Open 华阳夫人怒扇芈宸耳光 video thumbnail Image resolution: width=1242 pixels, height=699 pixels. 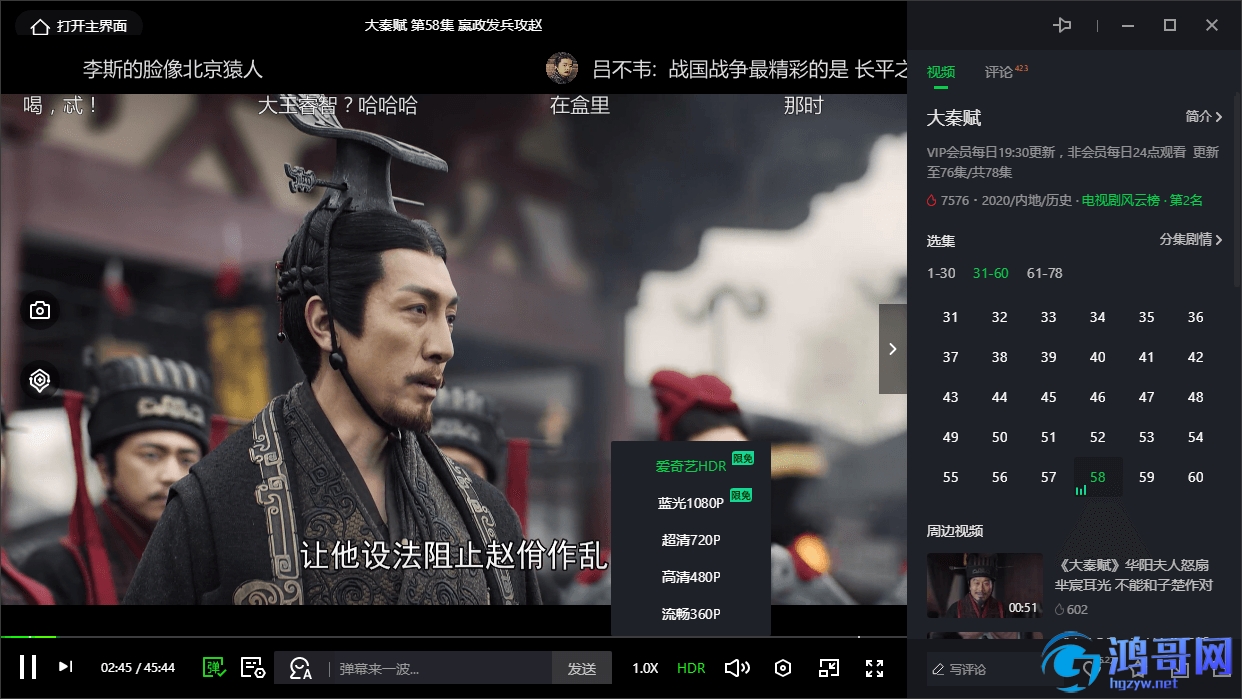click(x=985, y=585)
